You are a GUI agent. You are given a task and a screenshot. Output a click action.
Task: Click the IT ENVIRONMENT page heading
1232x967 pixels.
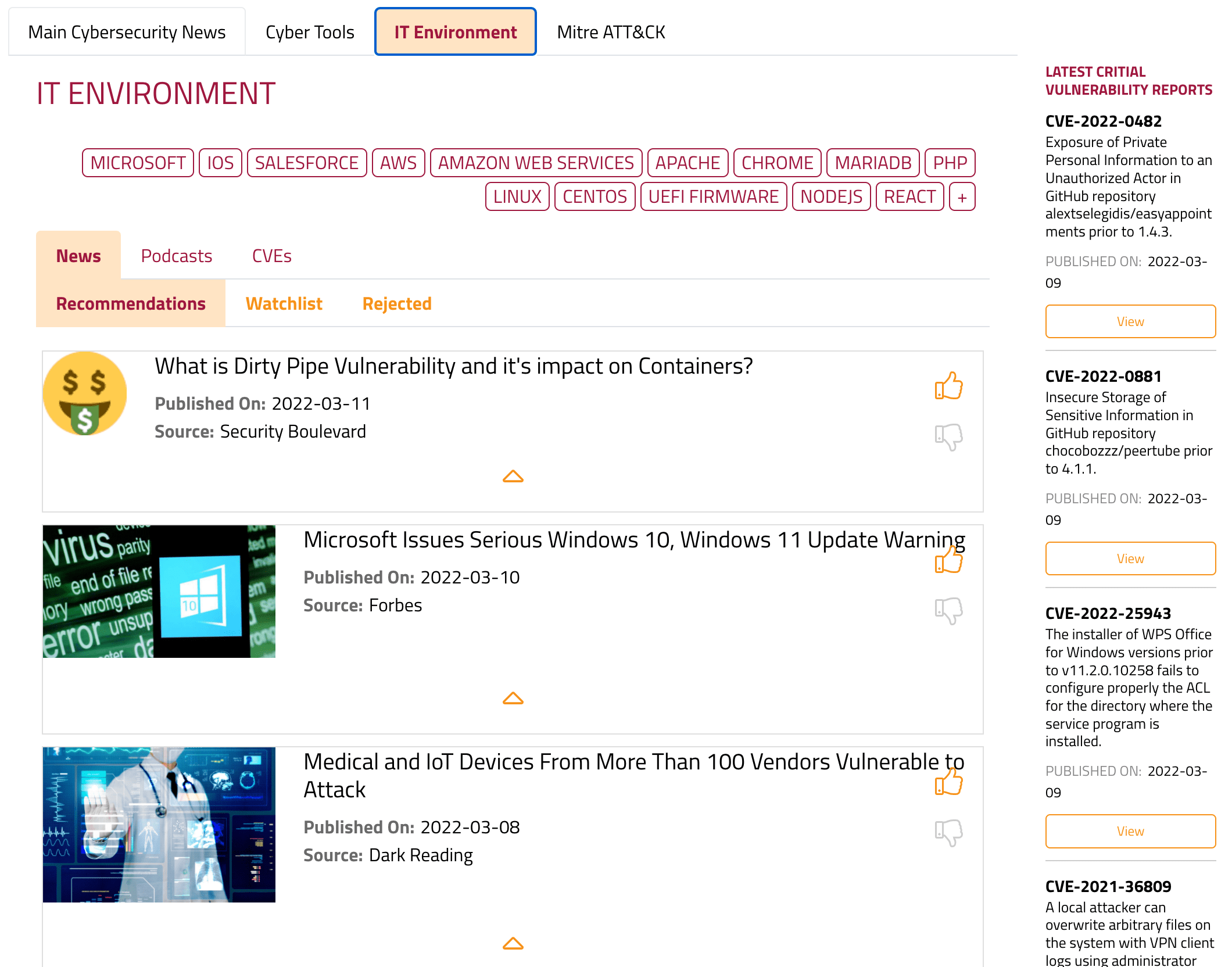(x=156, y=94)
